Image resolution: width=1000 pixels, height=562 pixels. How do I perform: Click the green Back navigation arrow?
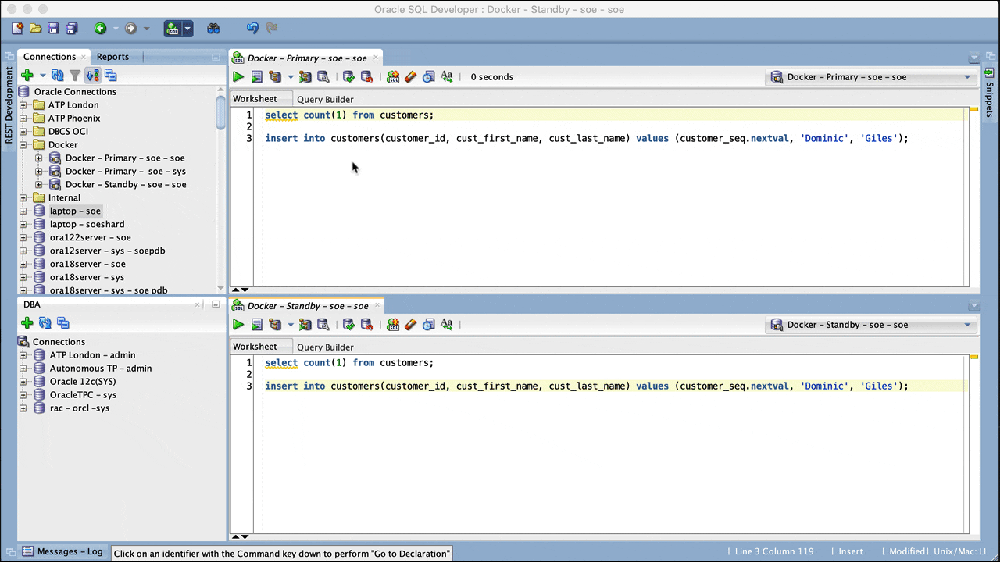coord(100,28)
